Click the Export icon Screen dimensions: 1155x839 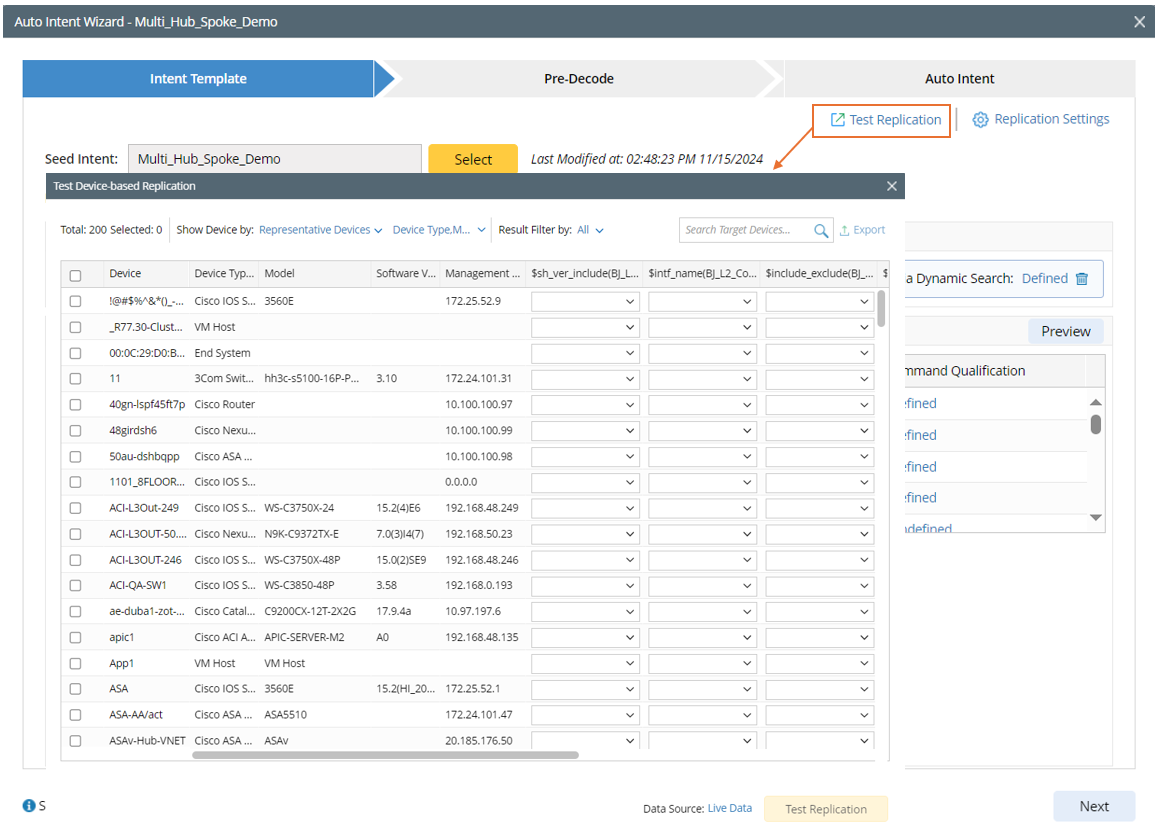[845, 231]
